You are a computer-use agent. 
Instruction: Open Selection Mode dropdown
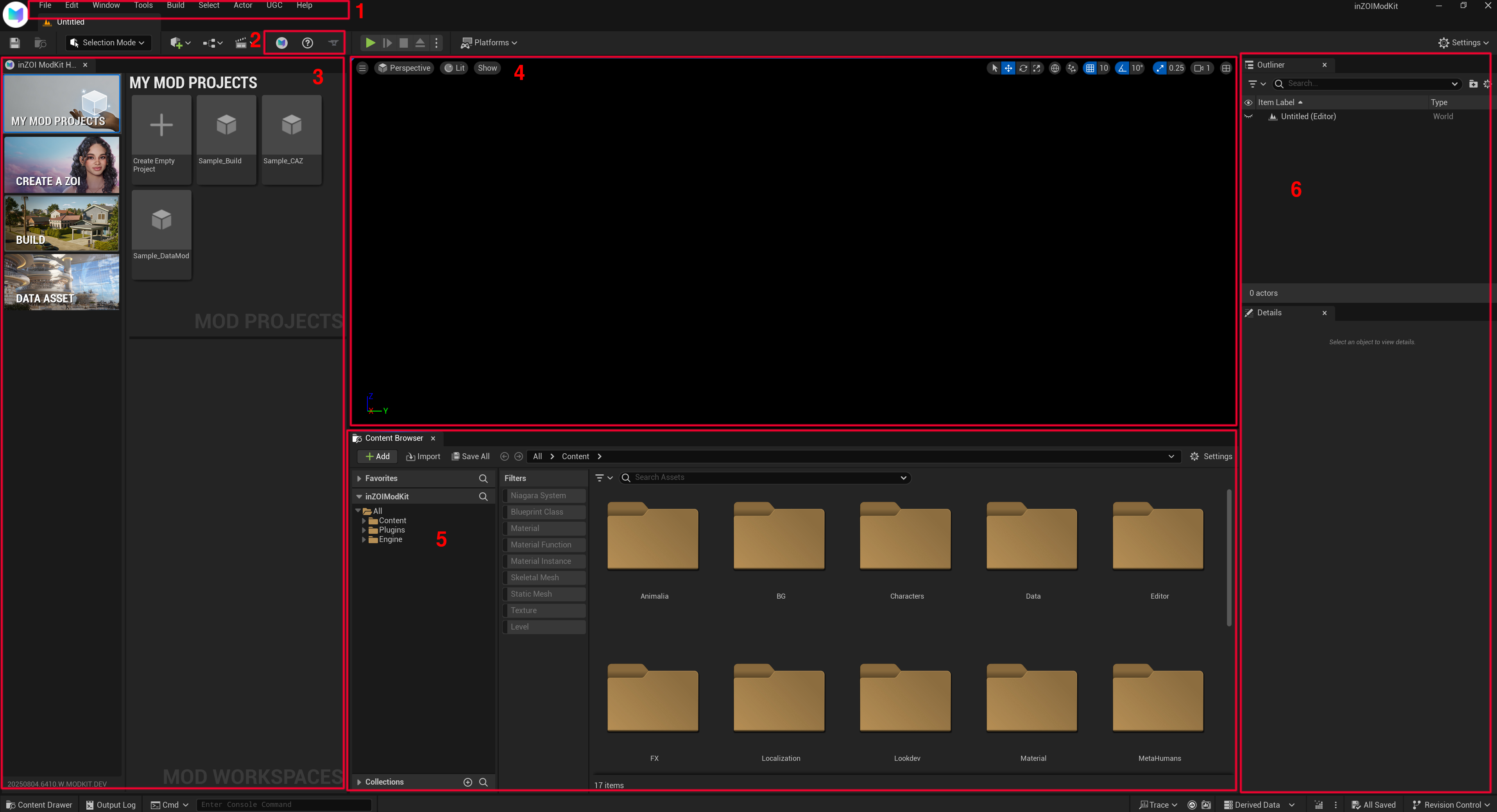(108, 43)
